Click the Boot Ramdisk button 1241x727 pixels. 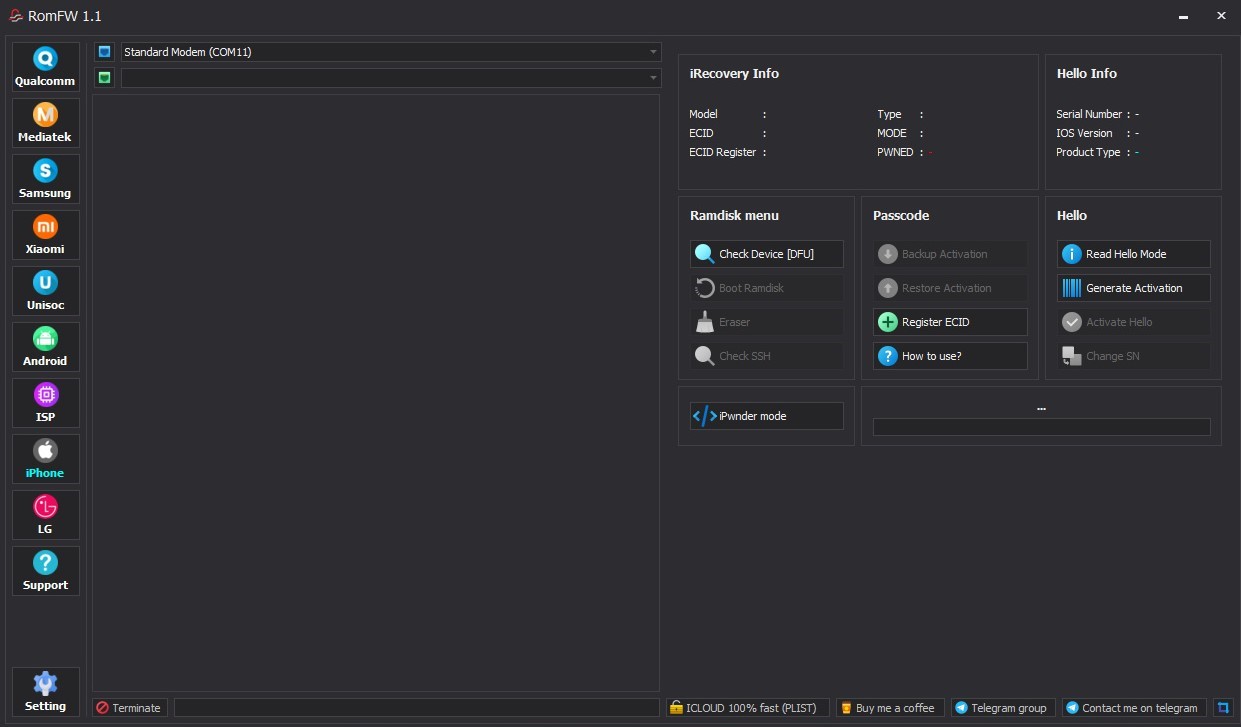click(766, 288)
